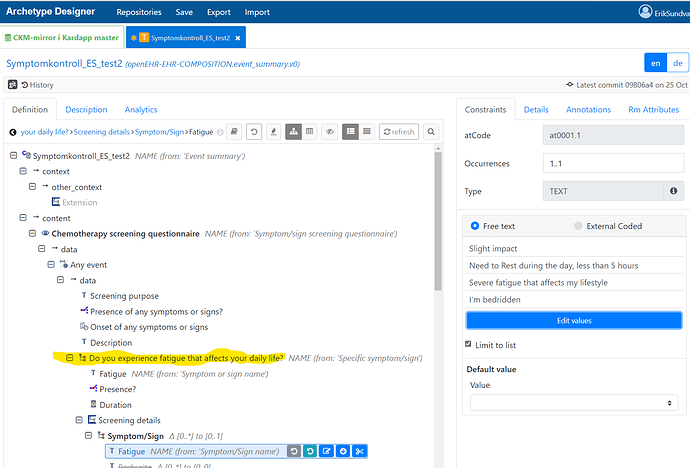The height and width of the screenshot is (468, 690).
Task: Close the Symptomkontroll_ES_test2 tab
Action: pos(238,38)
